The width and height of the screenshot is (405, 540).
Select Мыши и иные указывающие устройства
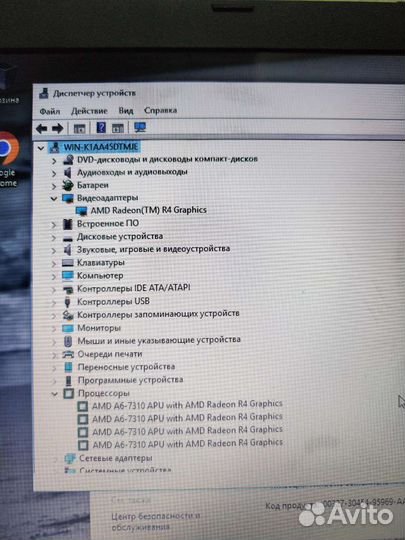[x=159, y=340]
